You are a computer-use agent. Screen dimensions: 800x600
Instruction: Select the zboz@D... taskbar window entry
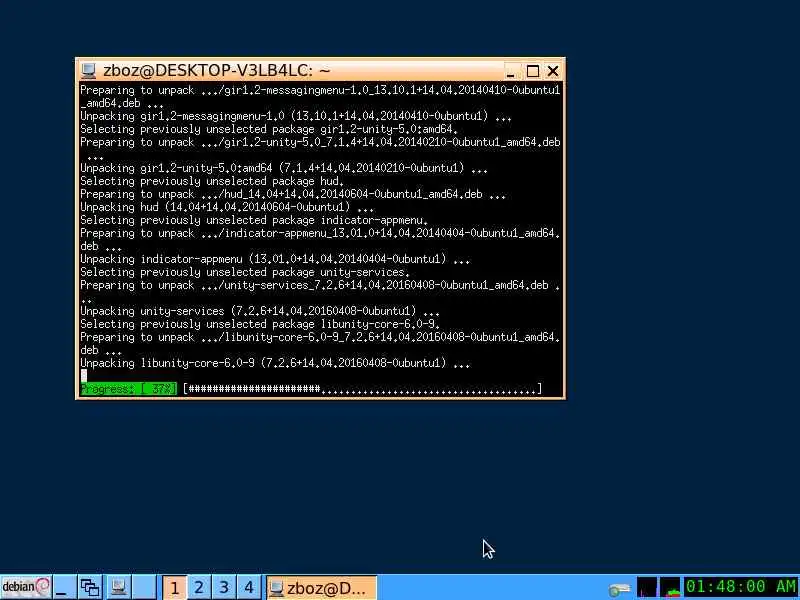[x=321, y=588]
